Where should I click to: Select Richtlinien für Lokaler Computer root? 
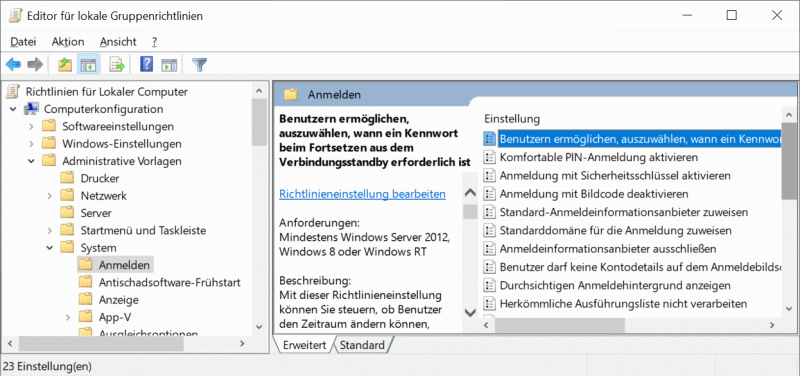(107, 92)
